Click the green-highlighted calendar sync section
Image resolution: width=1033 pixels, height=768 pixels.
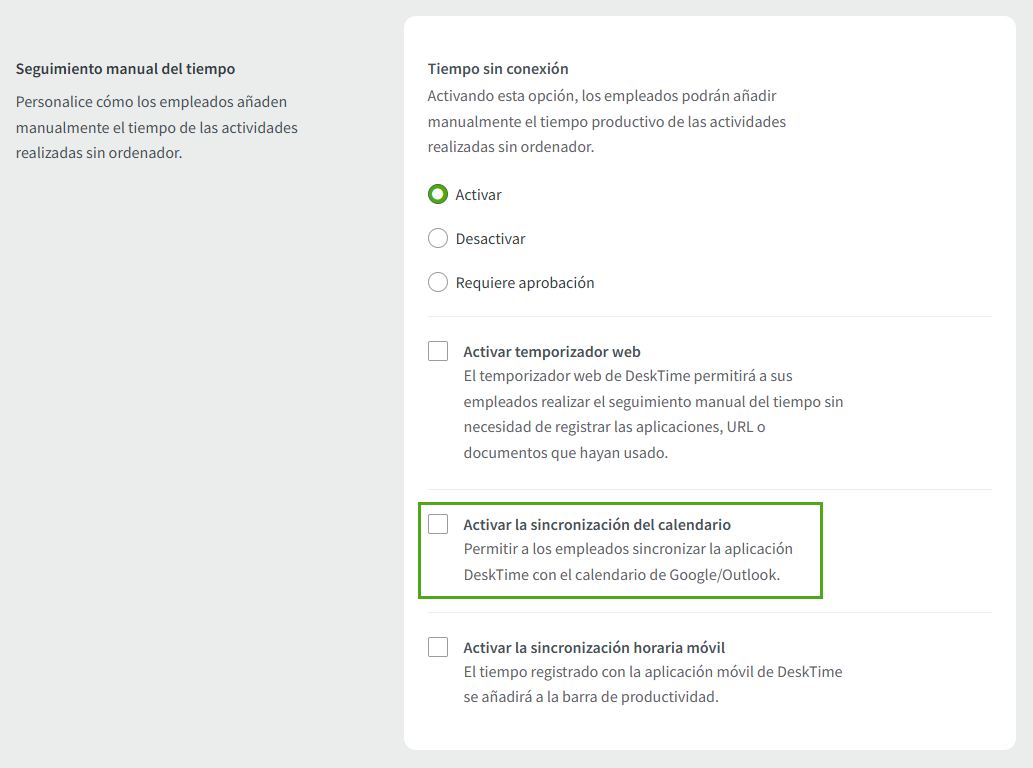[620, 550]
